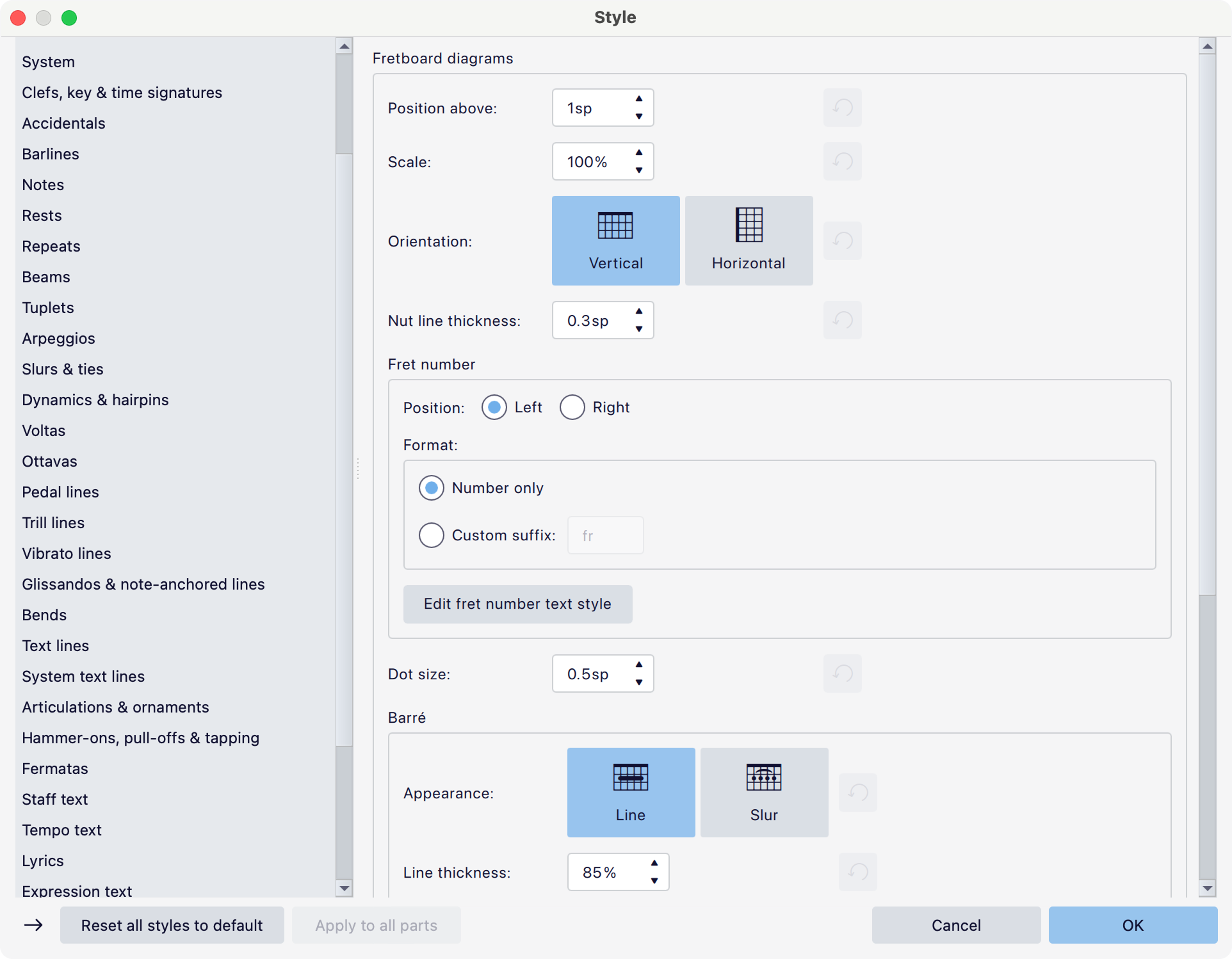Select the Number only format option
1232x959 pixels.
[431, 488]
